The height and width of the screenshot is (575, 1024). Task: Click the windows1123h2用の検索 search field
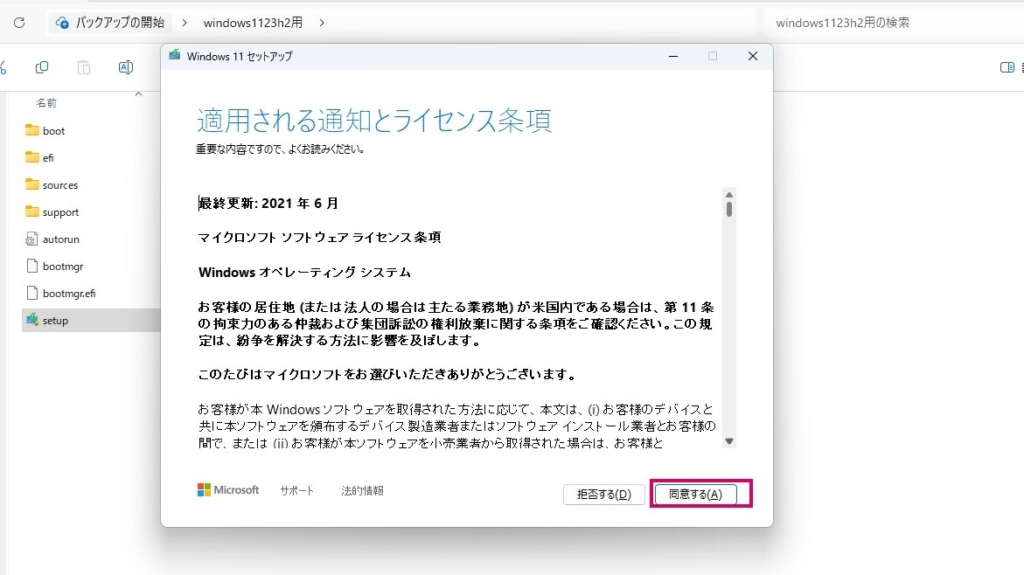(x=893, y=23)
